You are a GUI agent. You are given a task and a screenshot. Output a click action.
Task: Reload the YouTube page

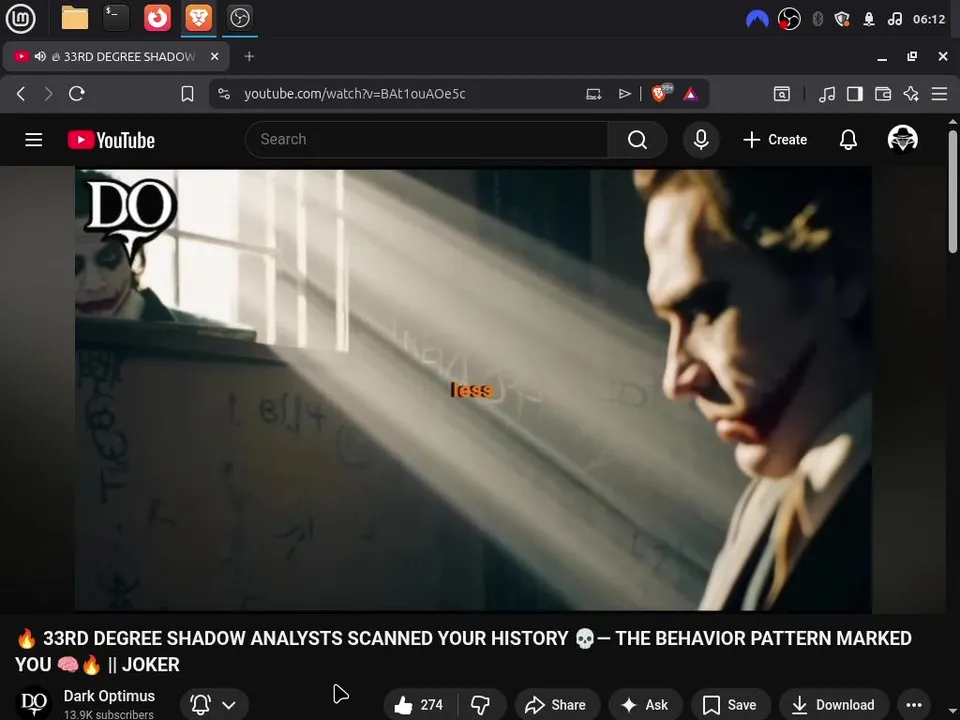click(x=77, y=94)
